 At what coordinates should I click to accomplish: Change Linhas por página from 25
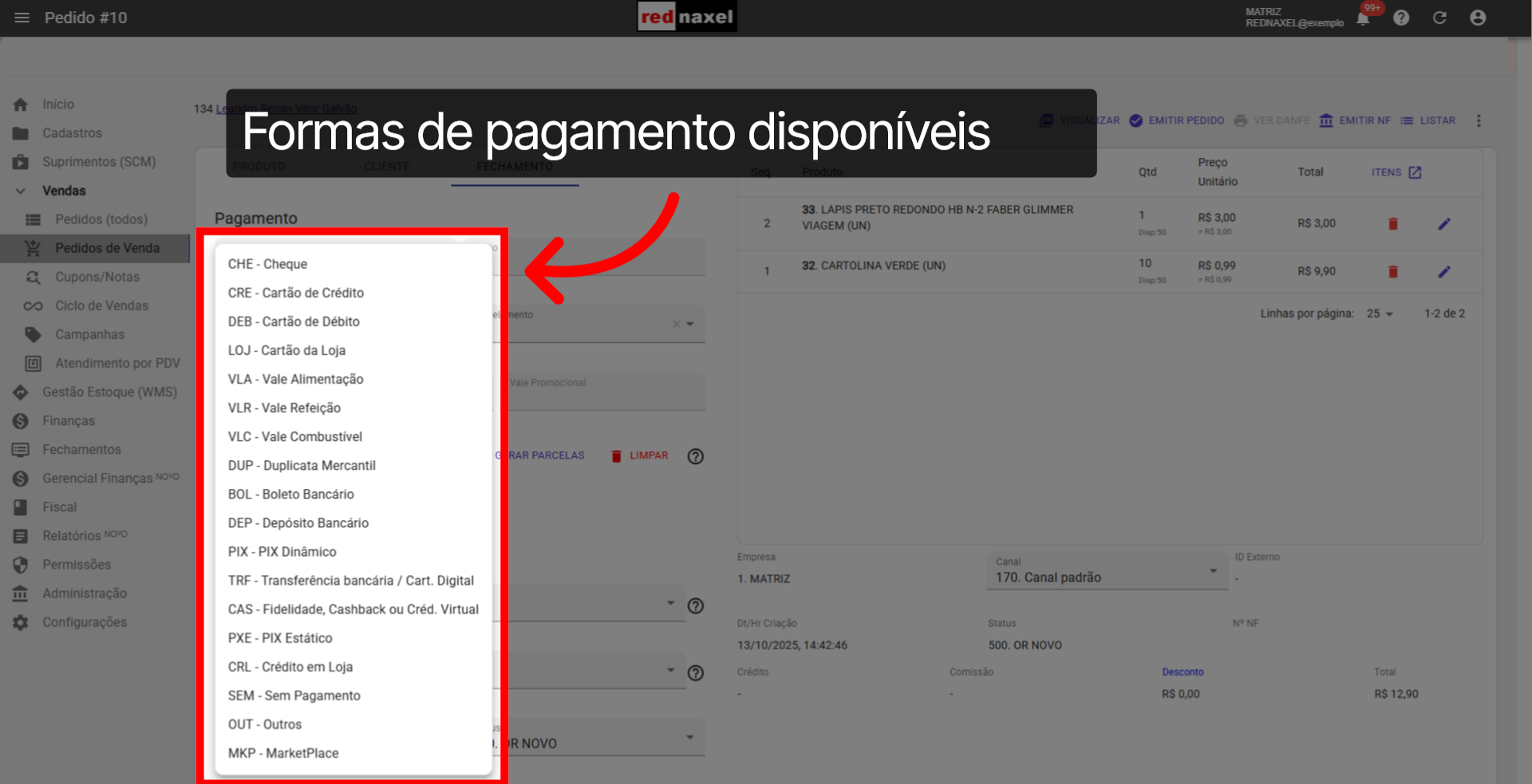(x=1379, y=313)
